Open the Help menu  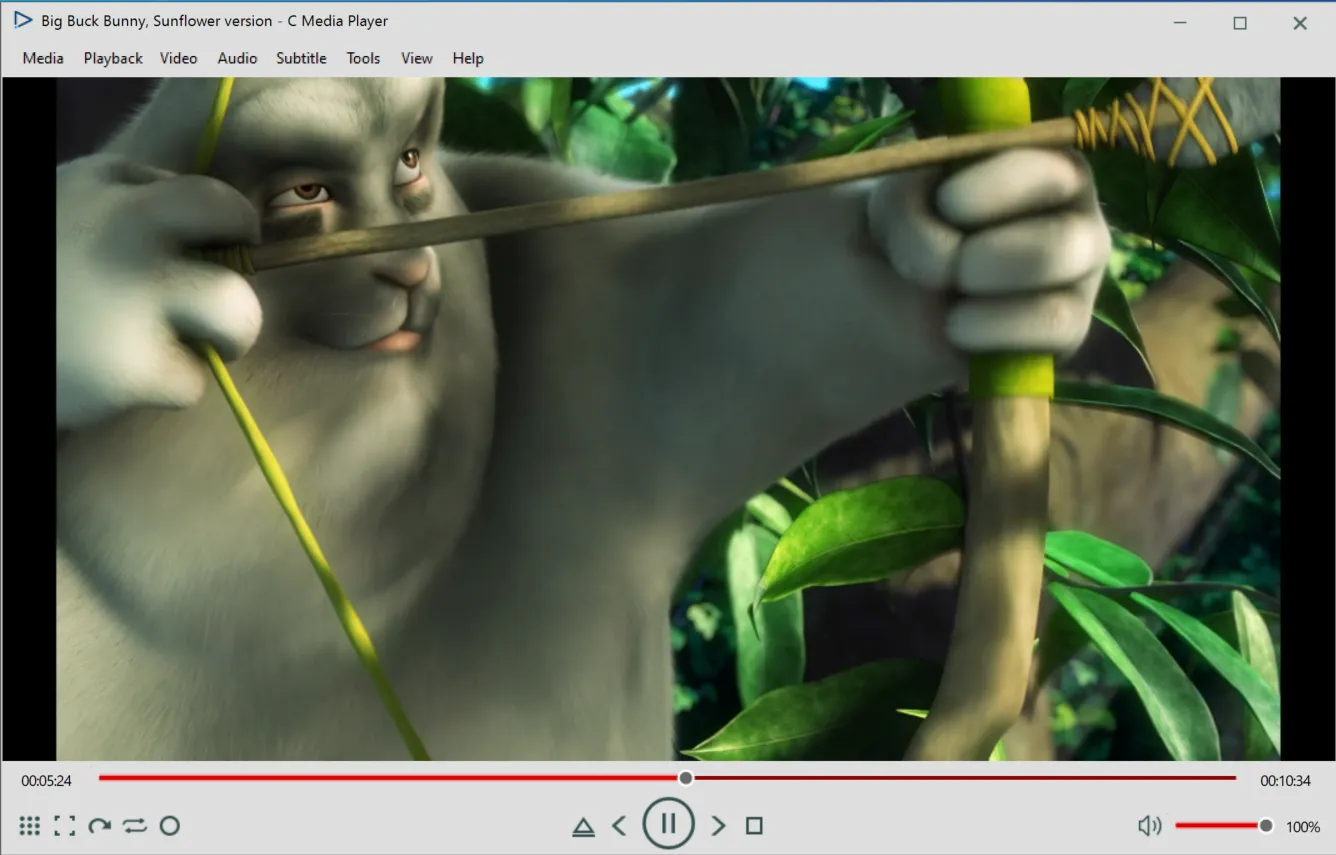point(468,58)
